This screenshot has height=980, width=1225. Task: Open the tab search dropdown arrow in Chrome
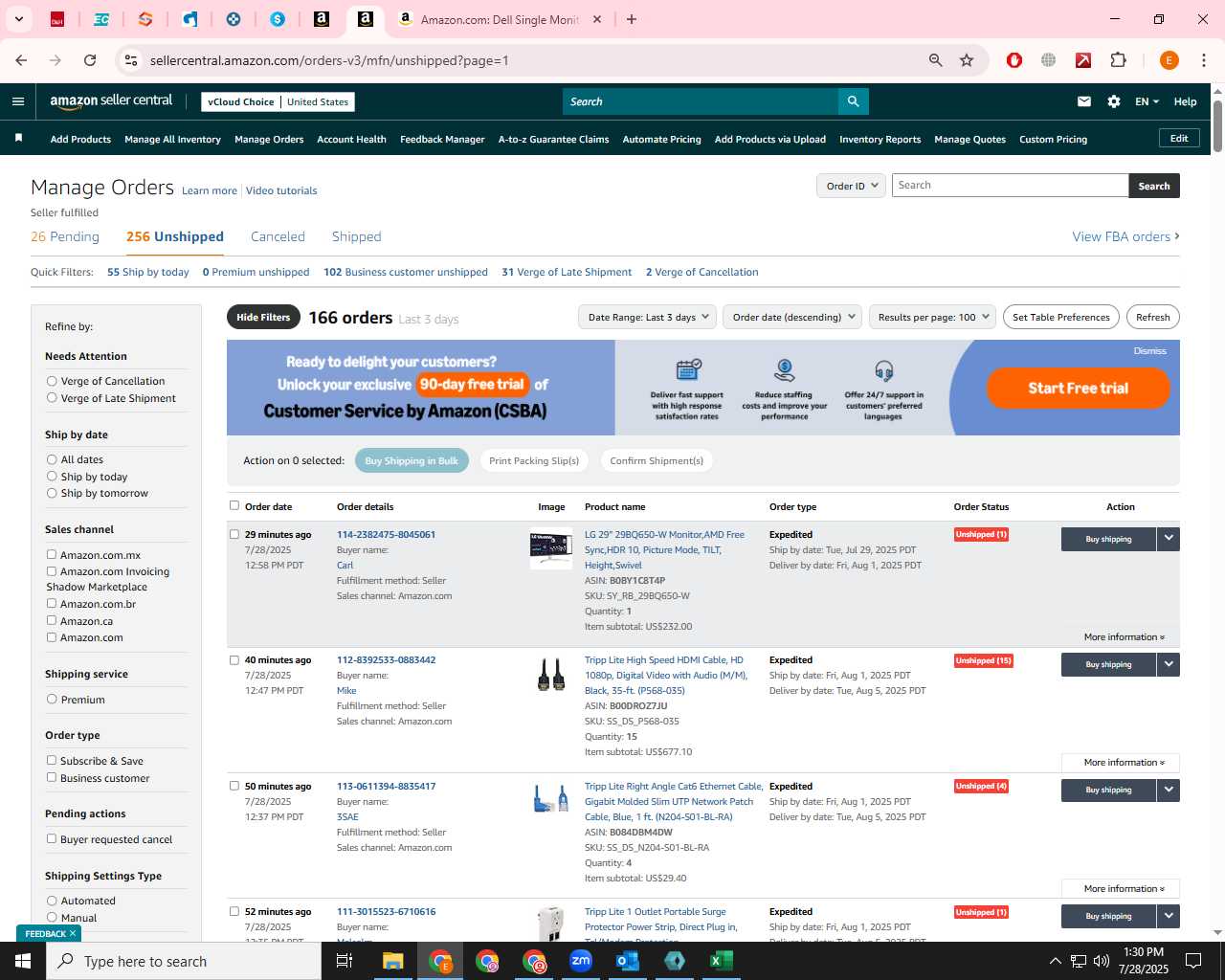(x=18, y=19)
